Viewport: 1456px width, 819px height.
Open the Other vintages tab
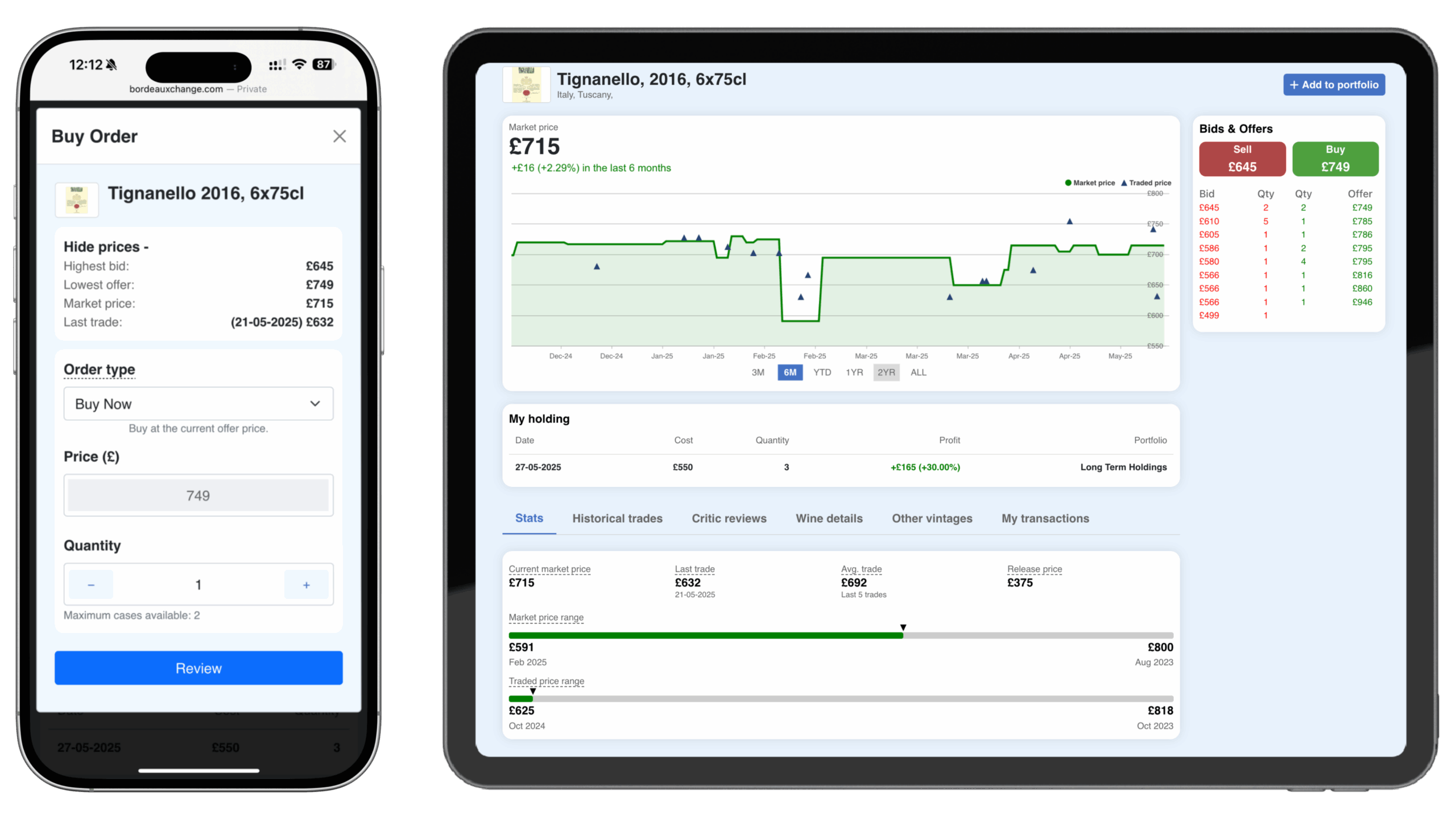click(x=932, y=519)
